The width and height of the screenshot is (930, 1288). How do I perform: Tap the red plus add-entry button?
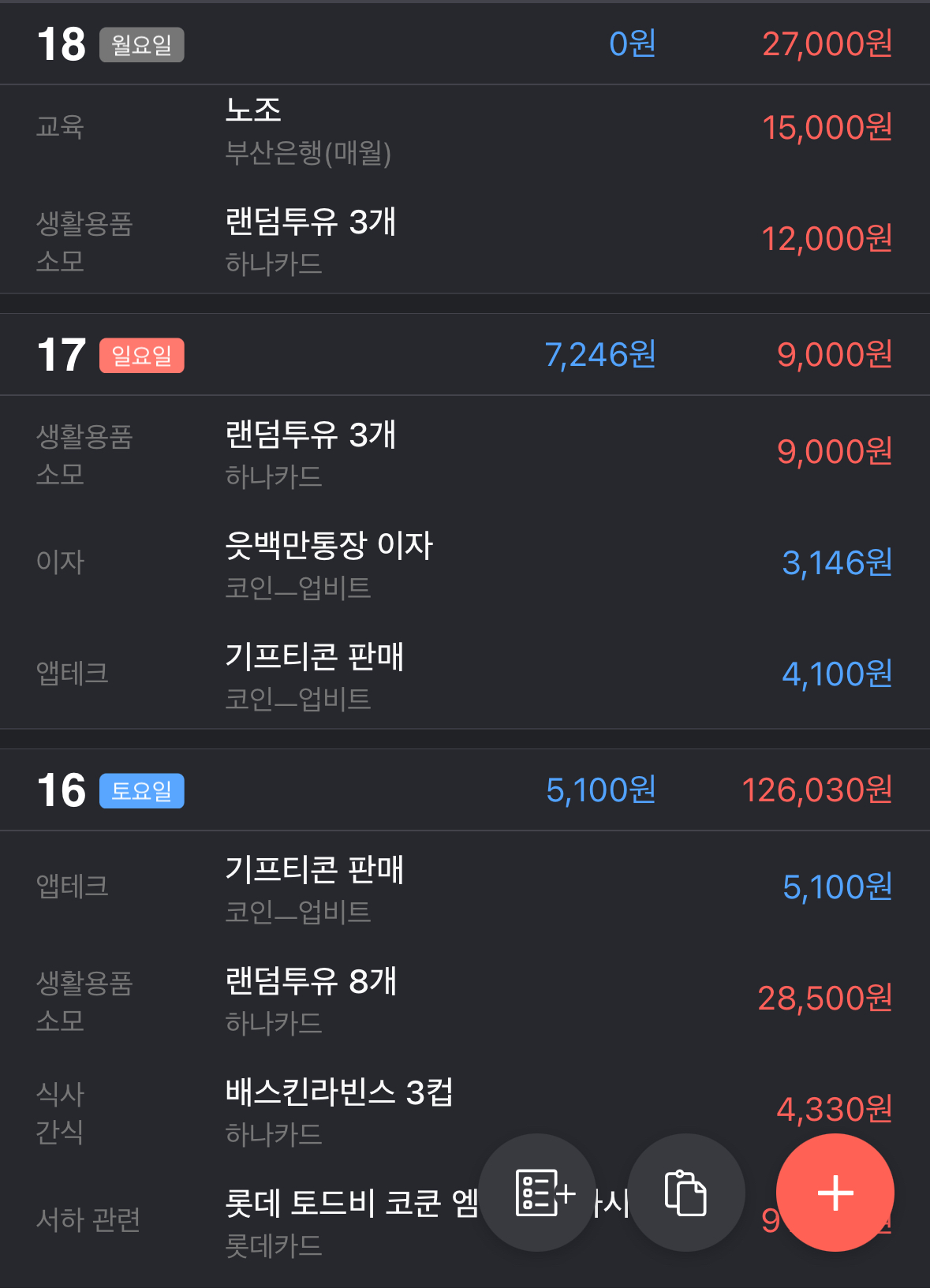[x=835, y=1192]
